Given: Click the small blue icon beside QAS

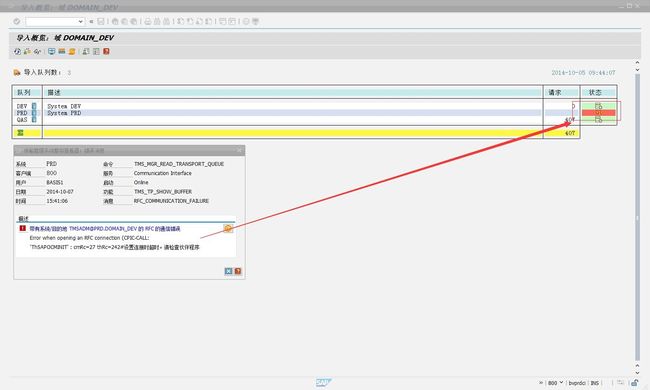Looking at the screenshot, I should click(34, 120).
